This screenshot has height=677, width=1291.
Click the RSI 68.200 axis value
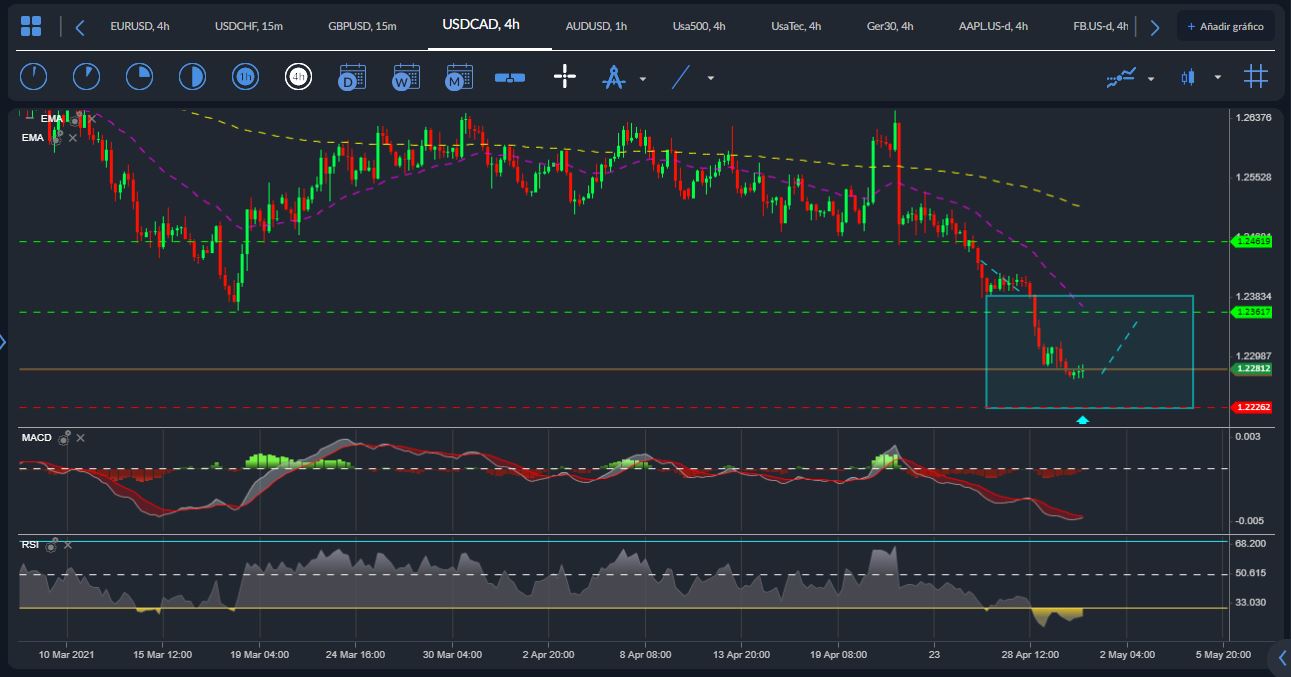click(1251, 544)
